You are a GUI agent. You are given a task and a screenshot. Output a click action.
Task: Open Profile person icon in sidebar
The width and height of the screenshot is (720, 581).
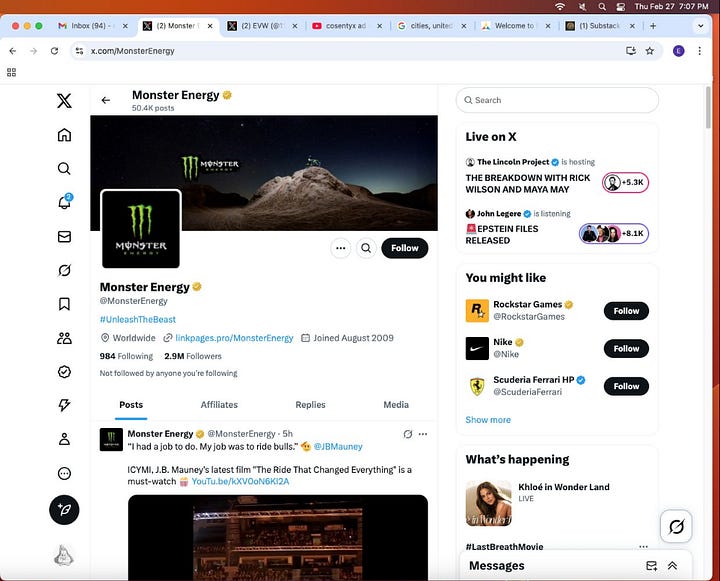64,439
